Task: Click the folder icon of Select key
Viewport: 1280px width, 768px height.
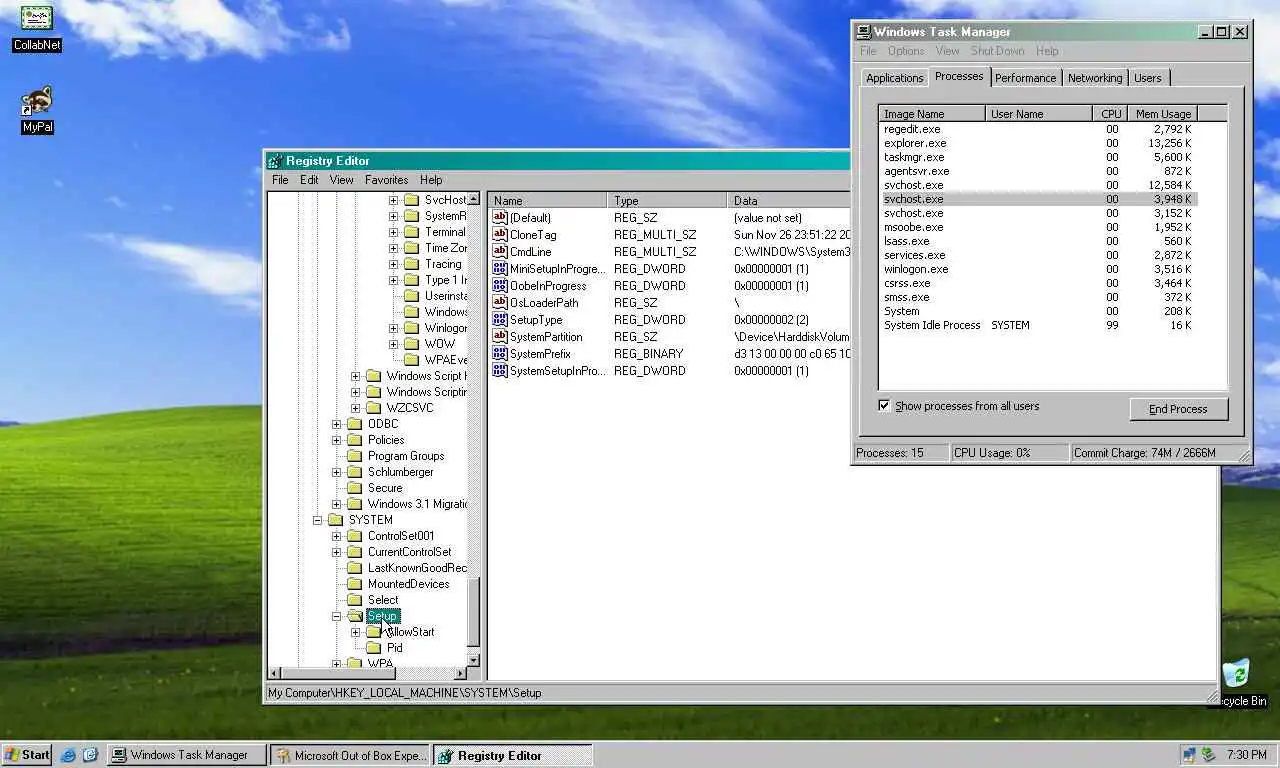Action: (354, 600)
